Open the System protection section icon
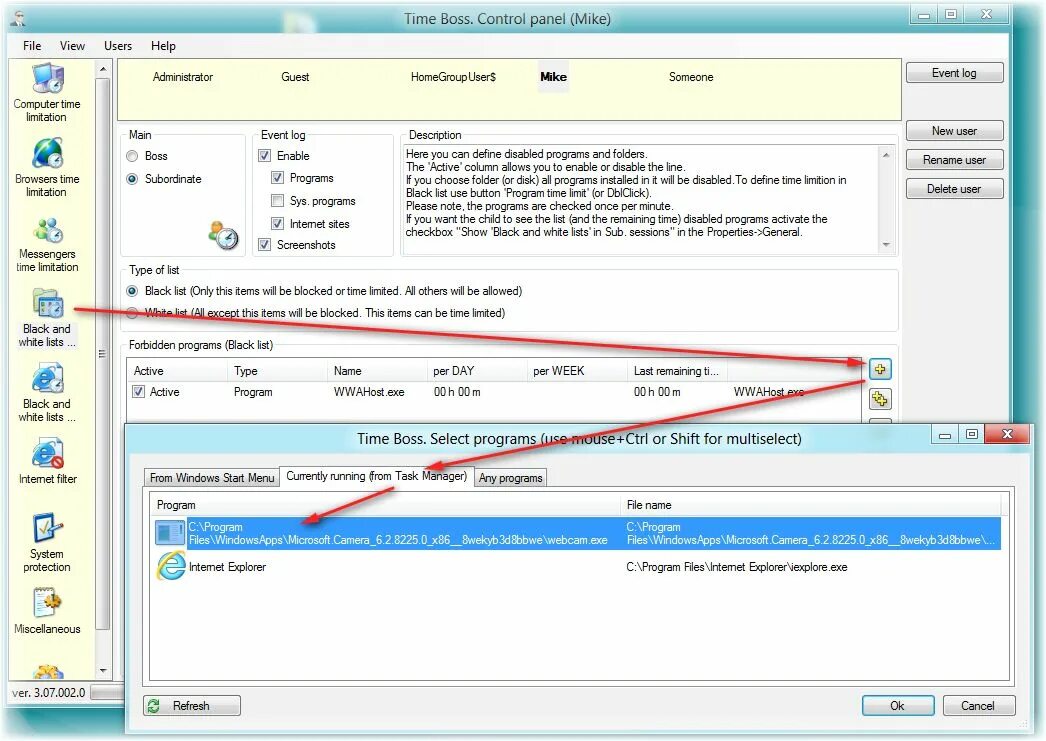This screenshot has height=741, width=1046. [x=47, y=529]
